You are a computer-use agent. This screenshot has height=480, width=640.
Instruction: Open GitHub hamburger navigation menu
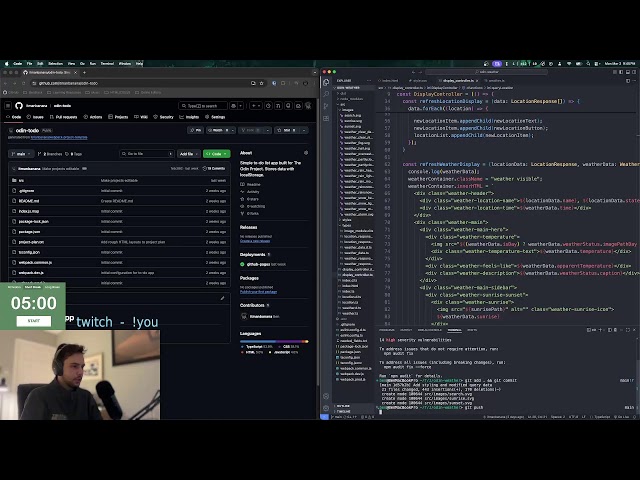click(x=8, y=106)
